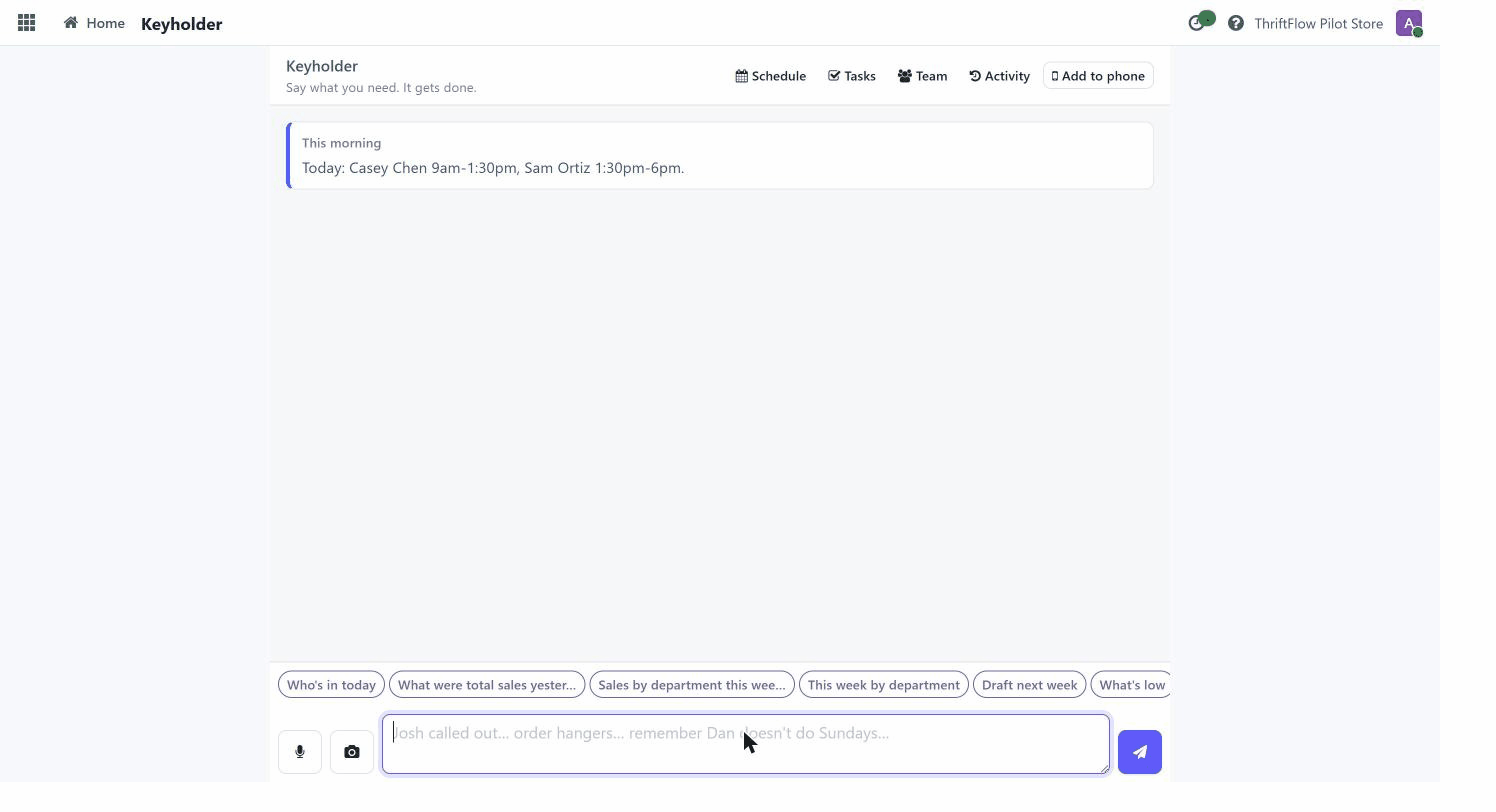1496x812 pixels.
Task: Open the apps grid menu
Action: pos(27,23)
